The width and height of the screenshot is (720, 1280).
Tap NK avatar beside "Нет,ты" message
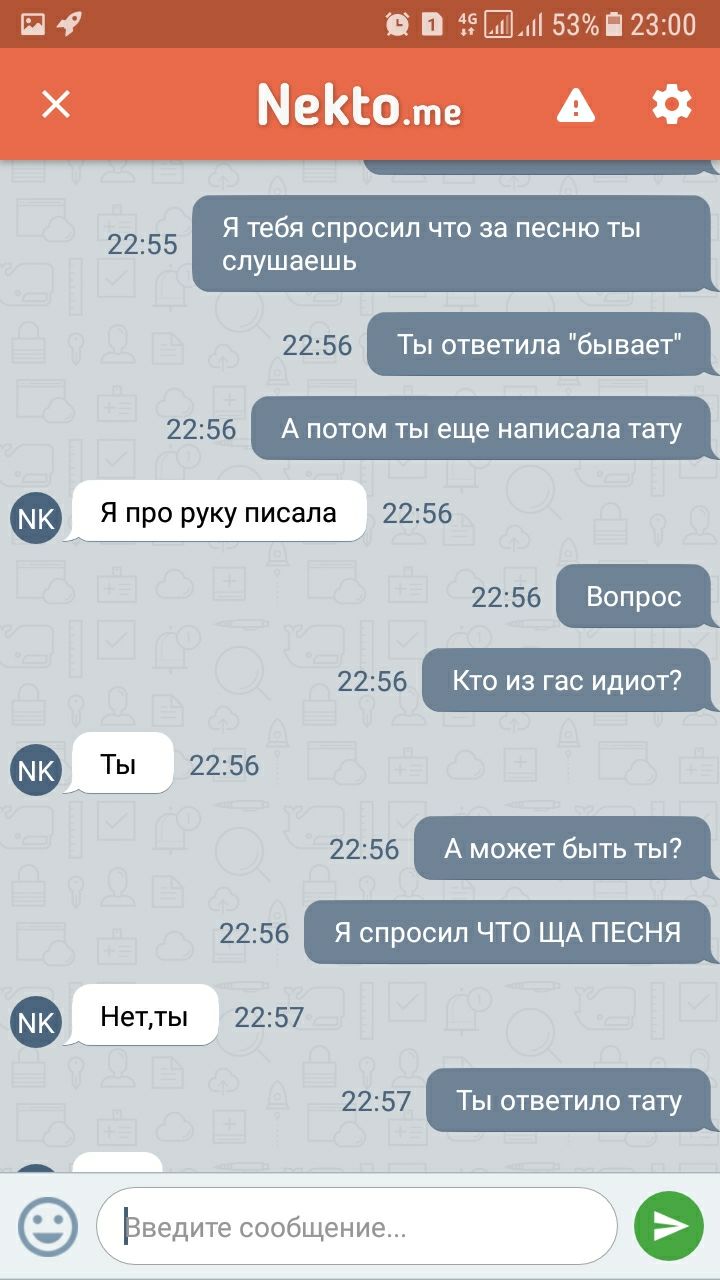click(x=36, y=1022)
